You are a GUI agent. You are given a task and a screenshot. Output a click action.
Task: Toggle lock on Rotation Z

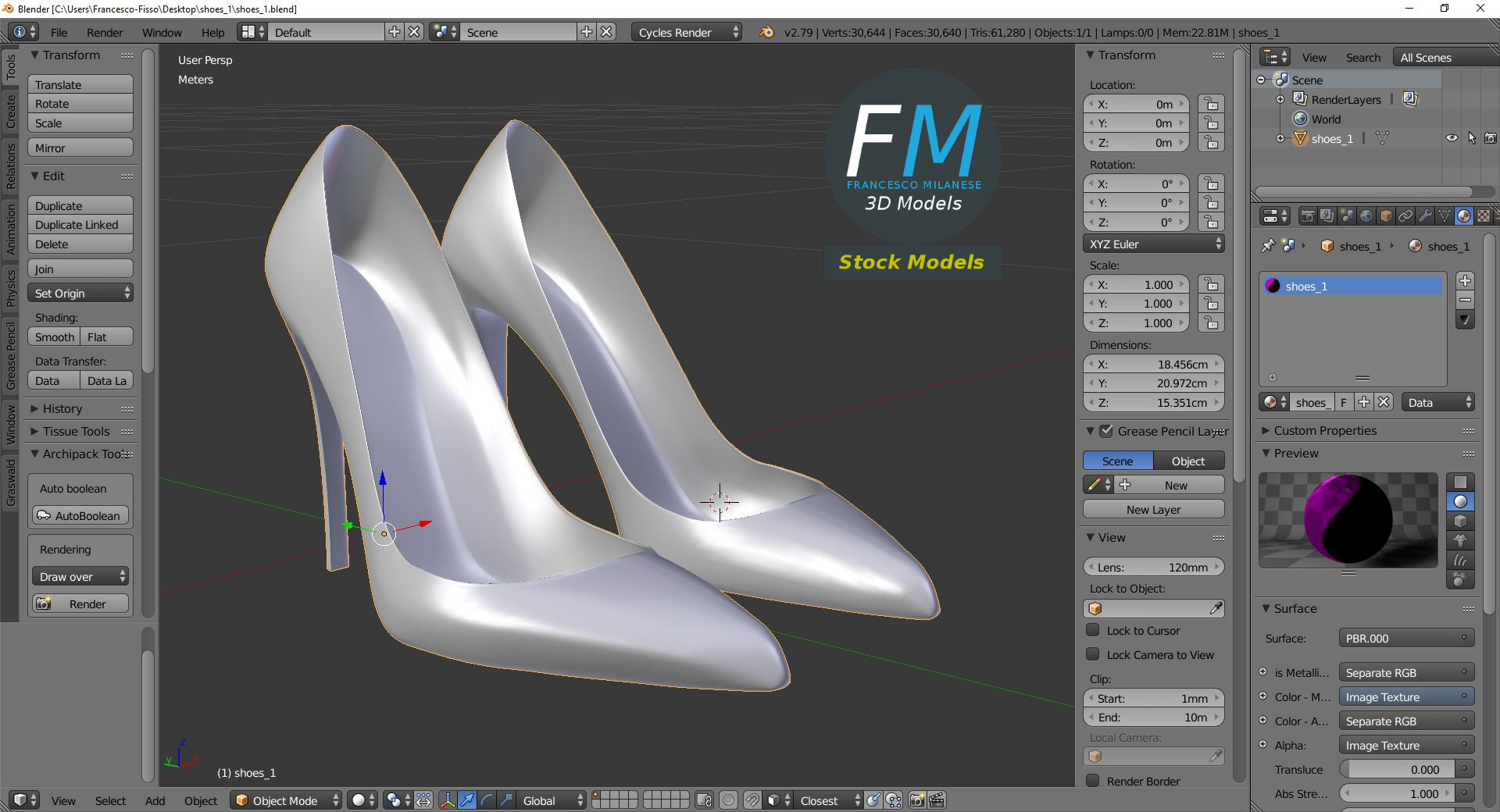click(1211, 222)
